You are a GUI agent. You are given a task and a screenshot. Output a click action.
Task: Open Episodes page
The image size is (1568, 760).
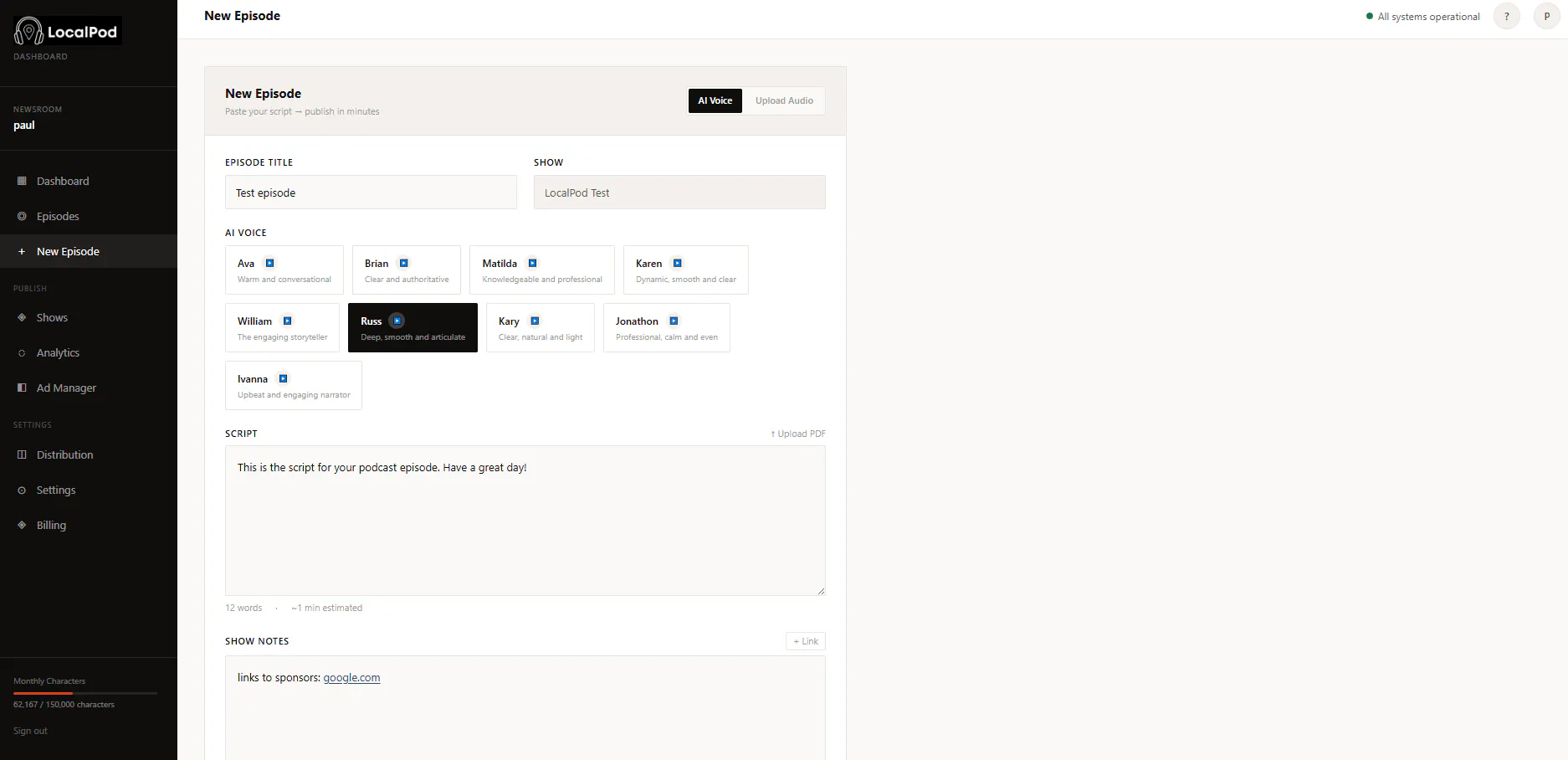89,216
